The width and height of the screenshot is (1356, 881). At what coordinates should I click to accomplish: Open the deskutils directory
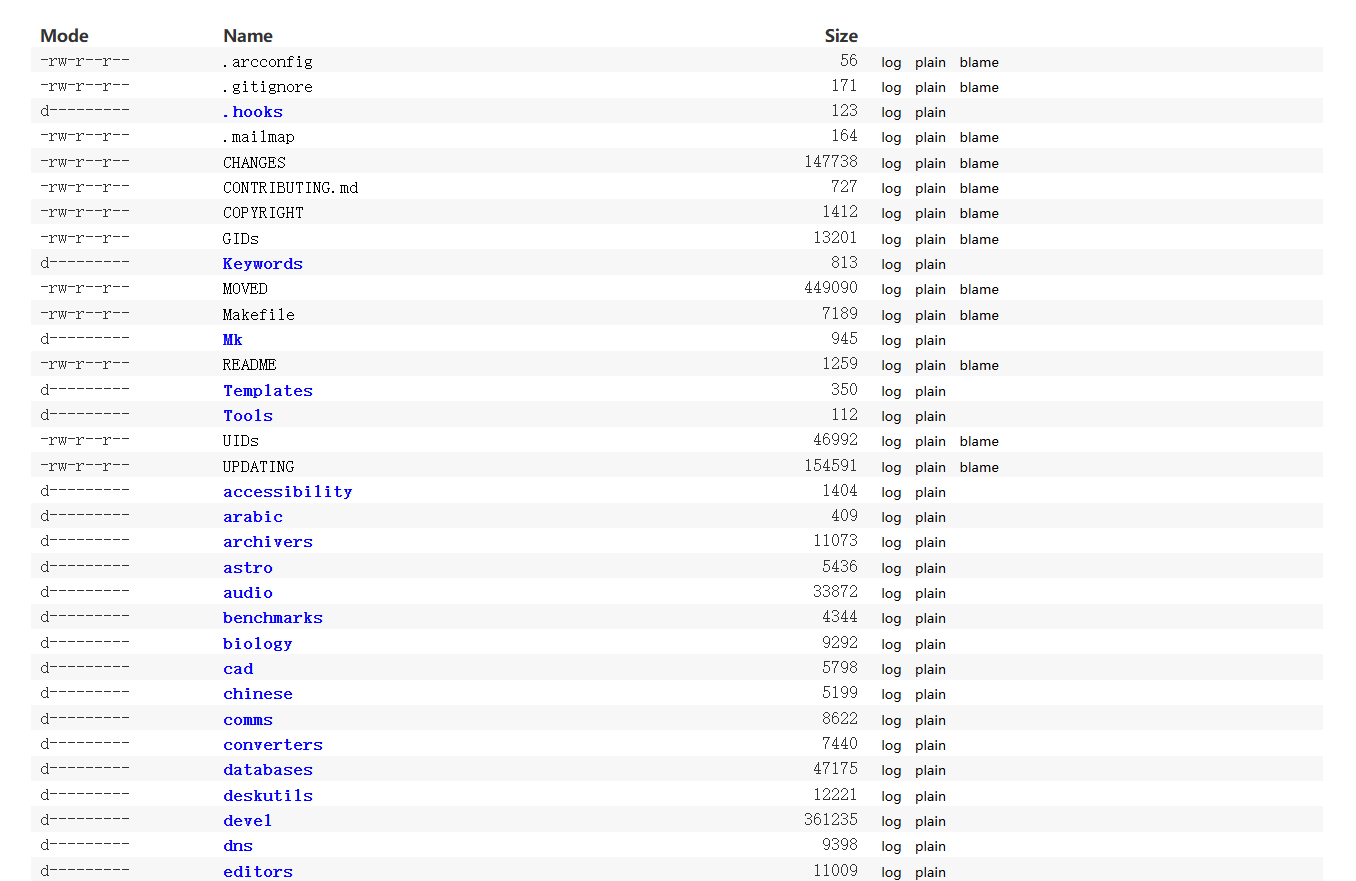click(x=267, y=796)
